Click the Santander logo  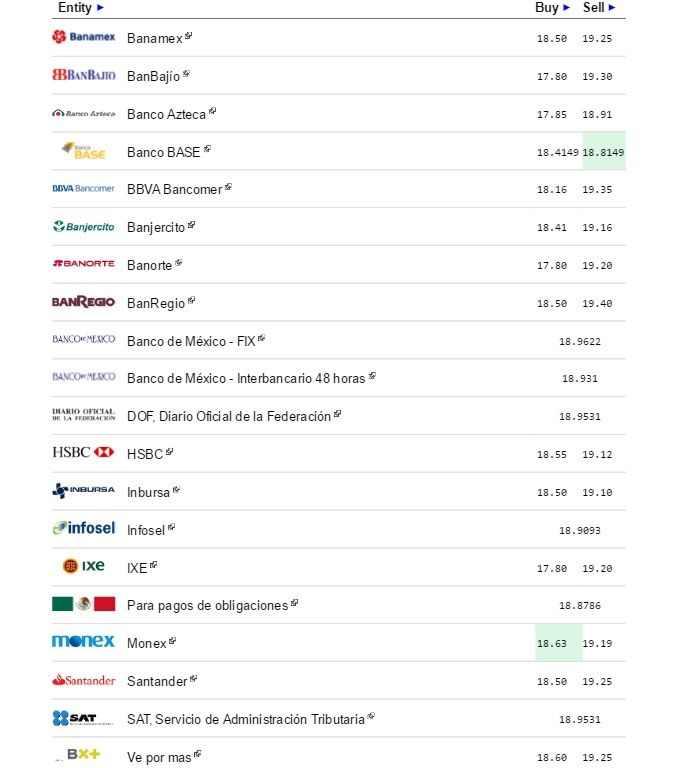(x=83, y=680)
